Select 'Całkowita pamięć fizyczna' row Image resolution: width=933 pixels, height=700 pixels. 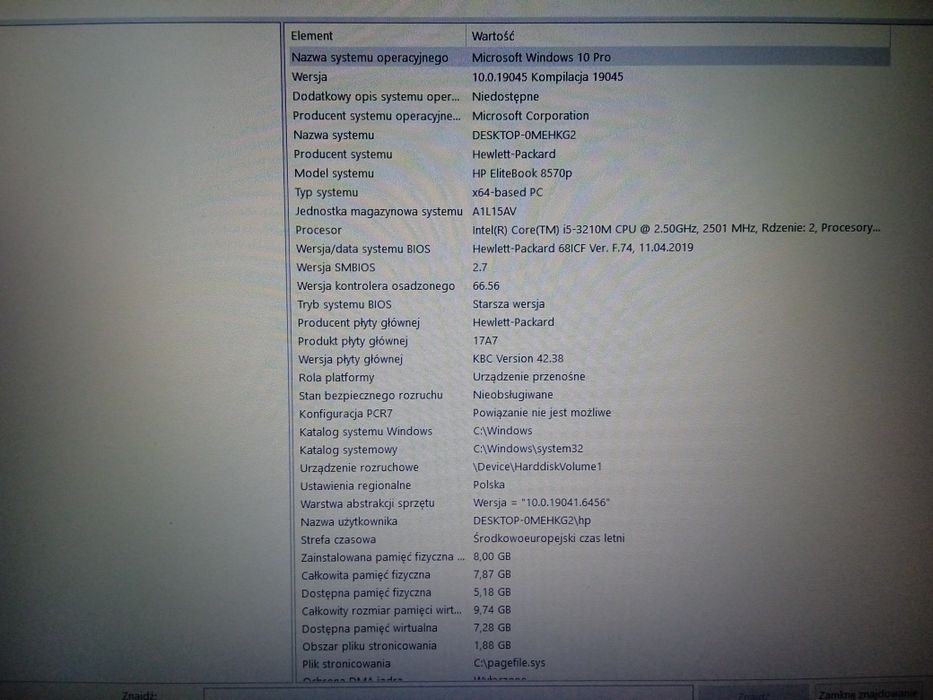[x=365, y=575]
